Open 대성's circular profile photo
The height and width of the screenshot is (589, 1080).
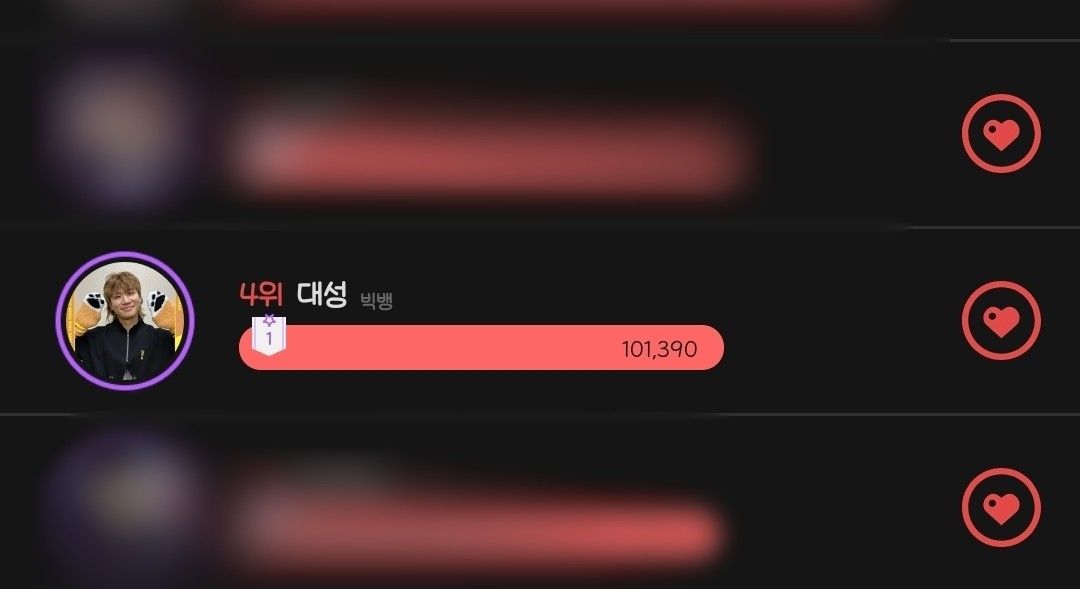(125, 320)
